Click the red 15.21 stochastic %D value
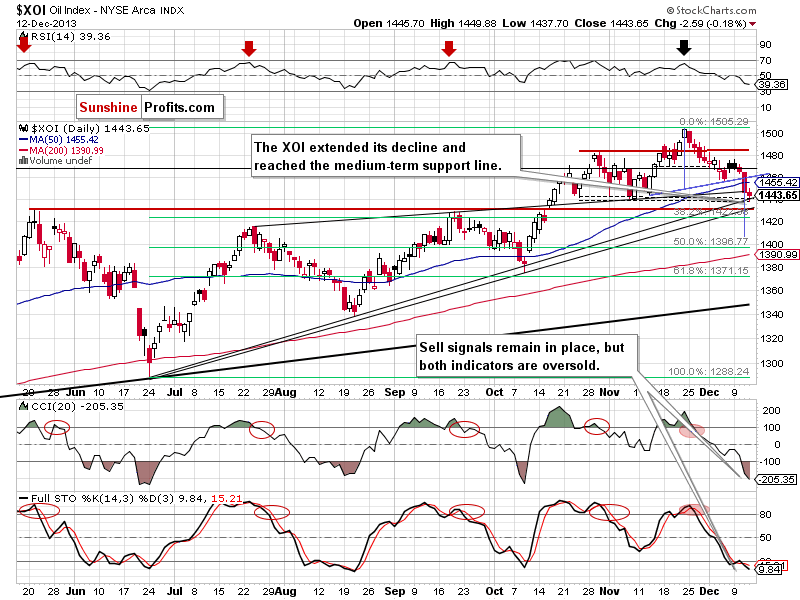The width and height of the screenshot is (800, 600). (x=227, y=498)
